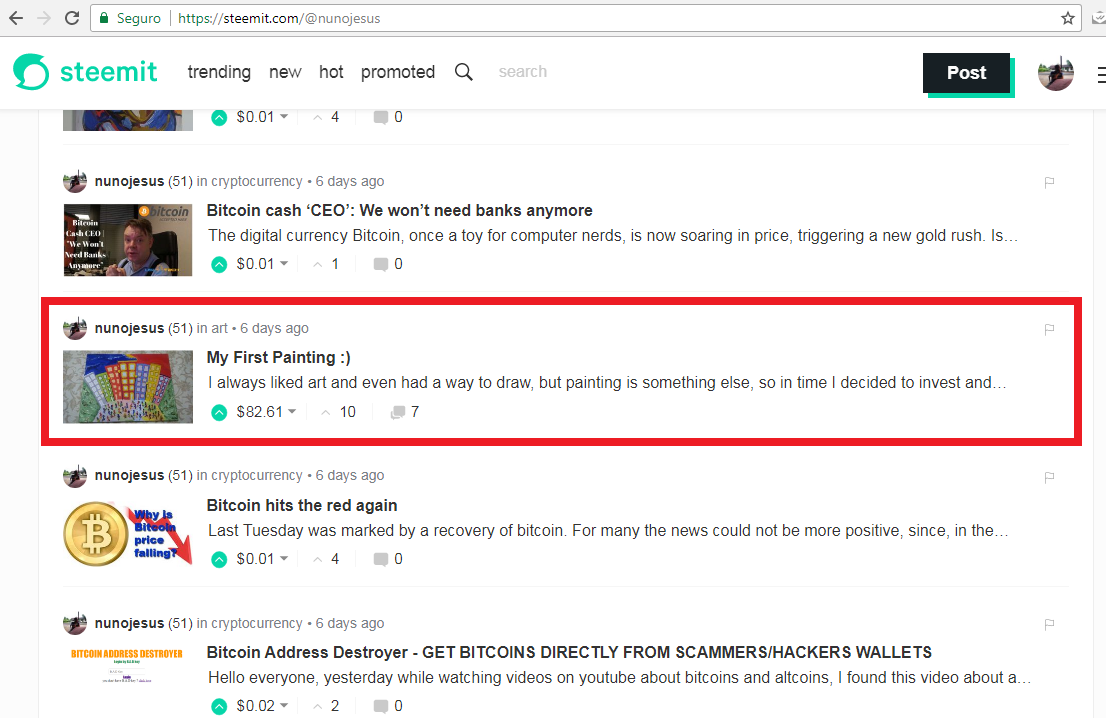Expand $82.61 payout dropdown
This screenshot has height=718, width=1106.
[x=267, y=412]
